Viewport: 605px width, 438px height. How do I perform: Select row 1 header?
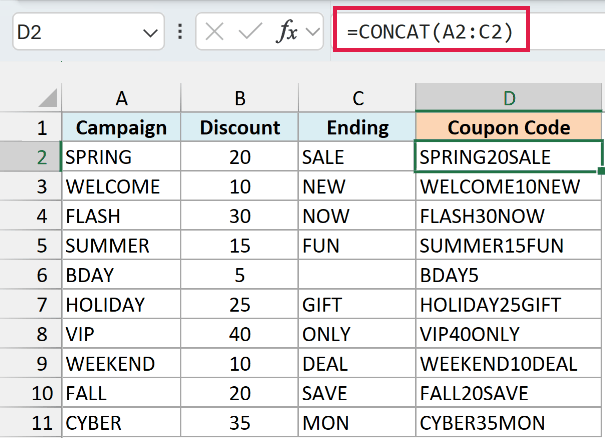(30, 127)
